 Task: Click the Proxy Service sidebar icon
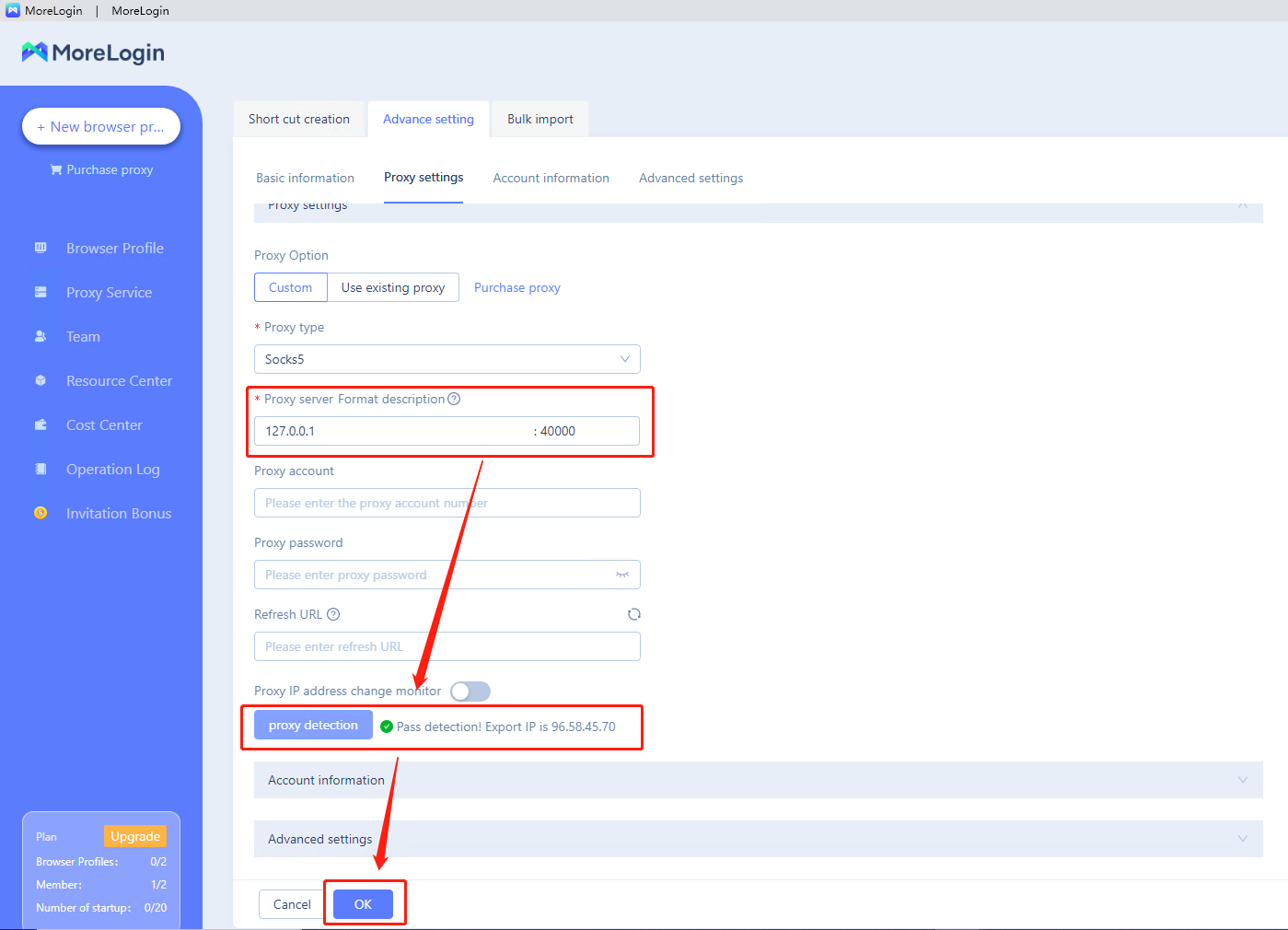[x=41, y=292]
